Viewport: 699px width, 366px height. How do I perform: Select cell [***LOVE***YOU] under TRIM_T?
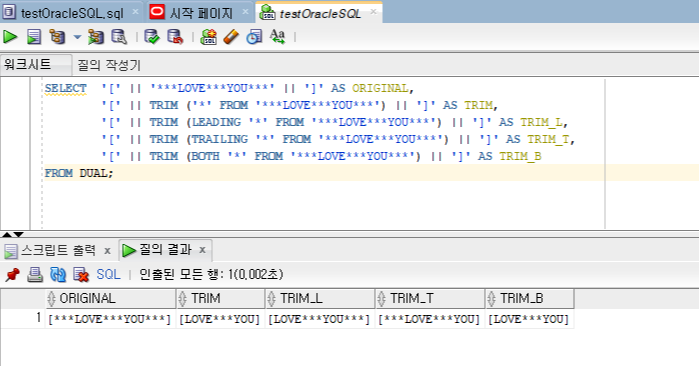coord(430,319)
